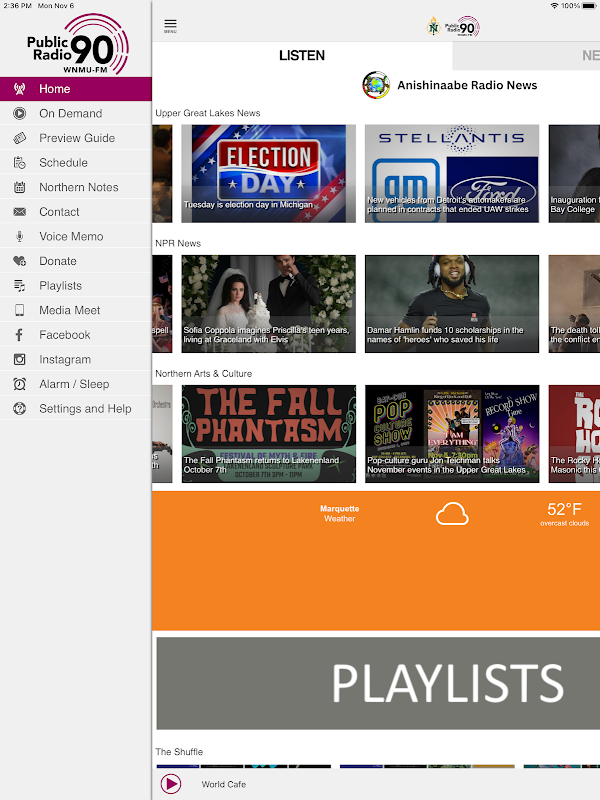Viewport: 600px width, 800px height.
Task: Open Preview Guide menu item
Action: point(76,138)
